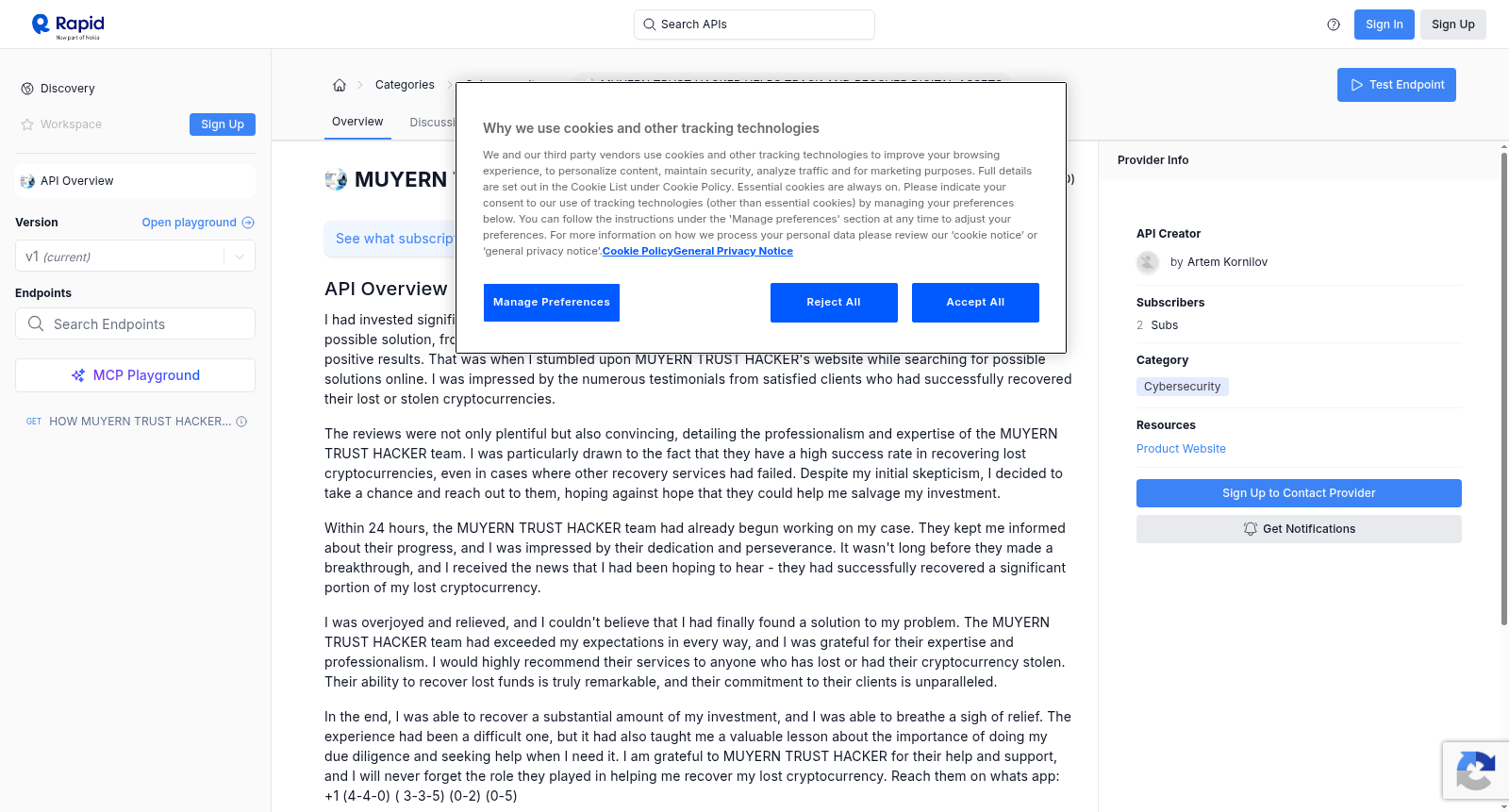
Task: Click the MCP Playground sparkle icon
Action: [x=78, y=375]
